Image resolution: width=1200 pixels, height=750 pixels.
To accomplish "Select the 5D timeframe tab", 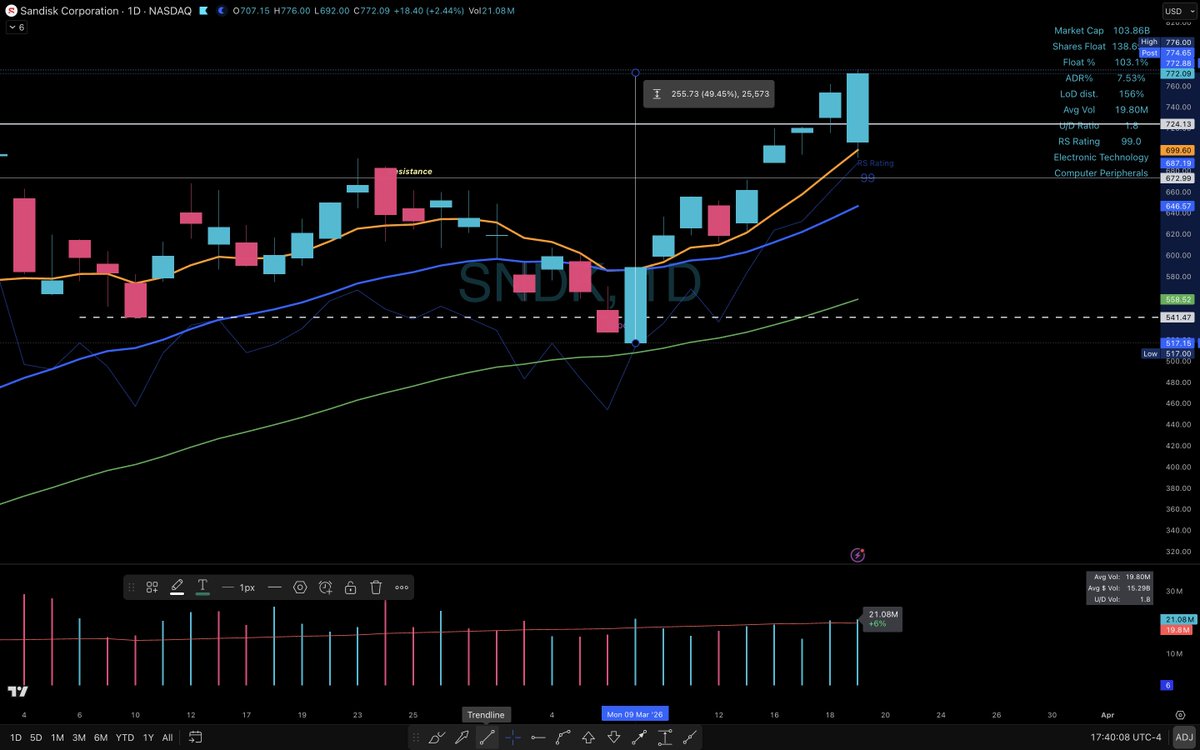I will point(36,737).
